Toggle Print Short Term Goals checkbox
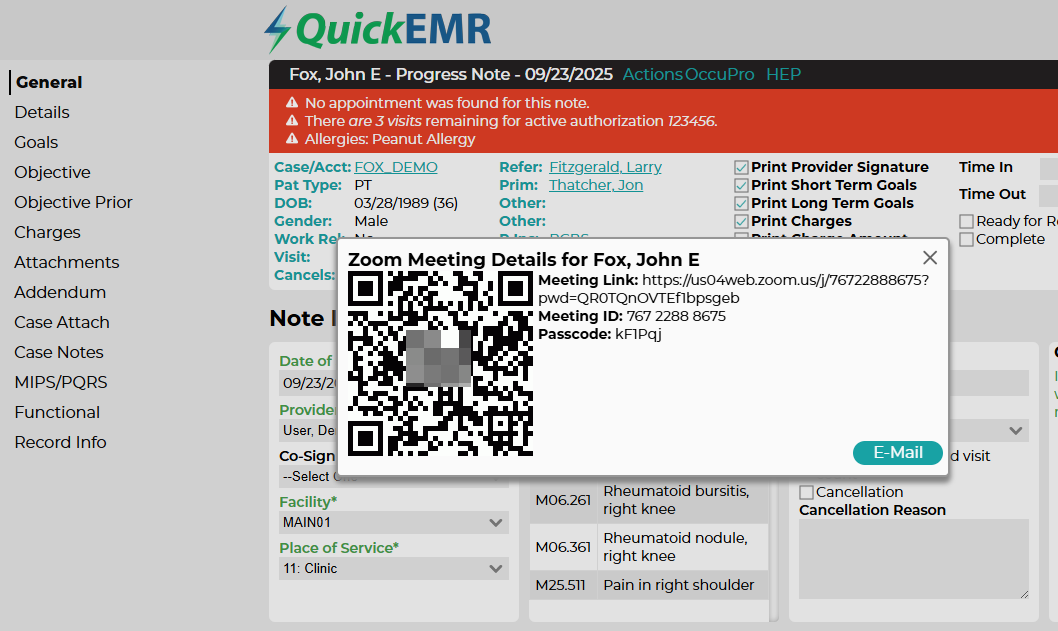 click(741, 186)
